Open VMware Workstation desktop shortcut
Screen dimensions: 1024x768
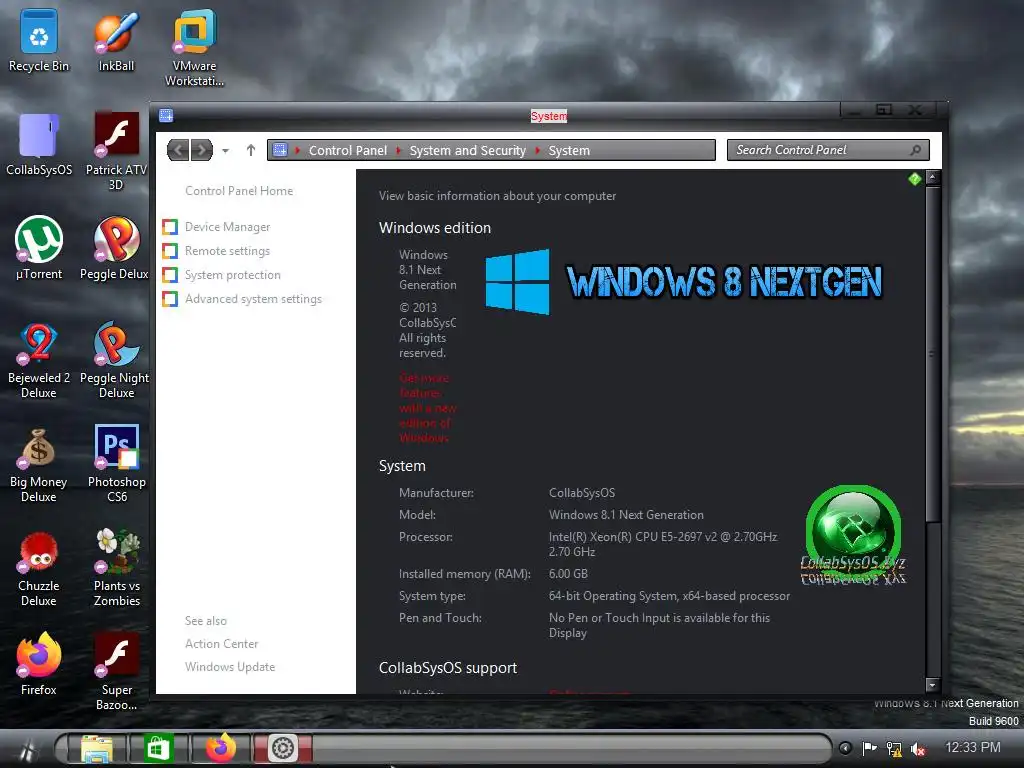195,48
